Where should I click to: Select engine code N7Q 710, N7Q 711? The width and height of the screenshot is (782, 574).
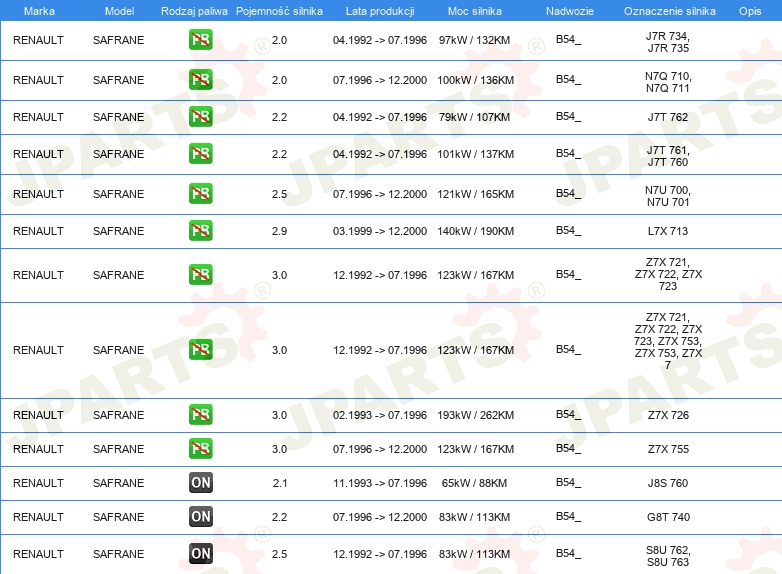point(668,82)
